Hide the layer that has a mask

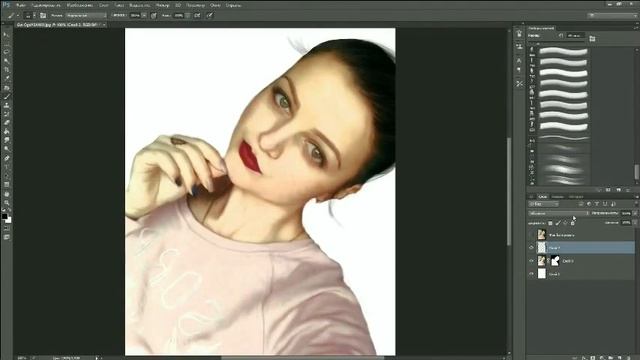pyautogui.click(x=531, y=261)
